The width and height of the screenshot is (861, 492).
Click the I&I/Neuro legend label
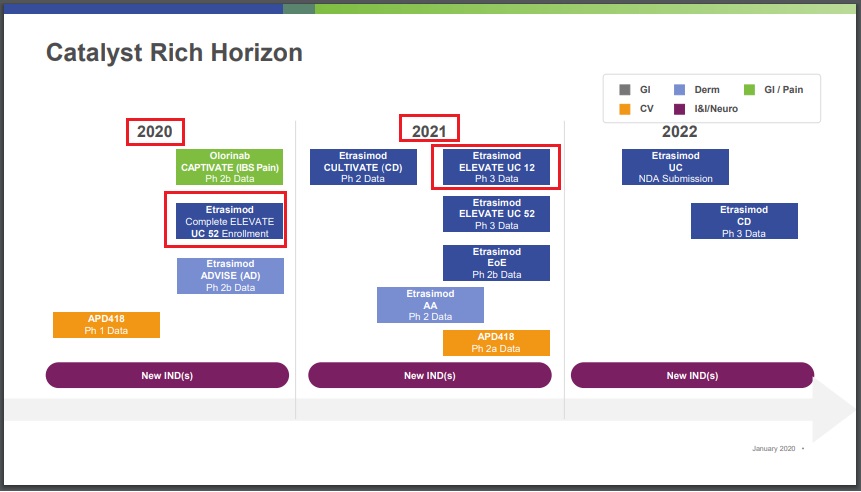[x=716, y=109]
